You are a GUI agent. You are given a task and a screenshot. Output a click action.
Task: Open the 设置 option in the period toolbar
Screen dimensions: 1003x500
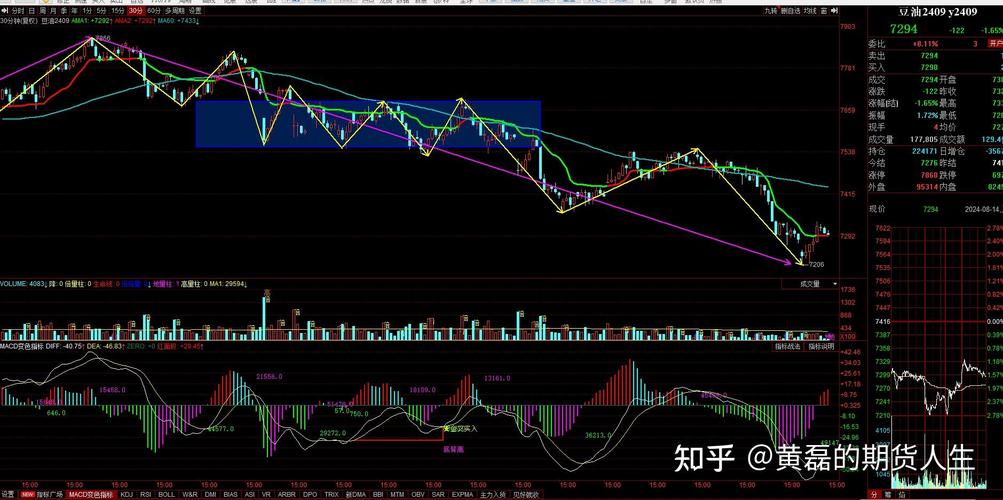(195, 11)
